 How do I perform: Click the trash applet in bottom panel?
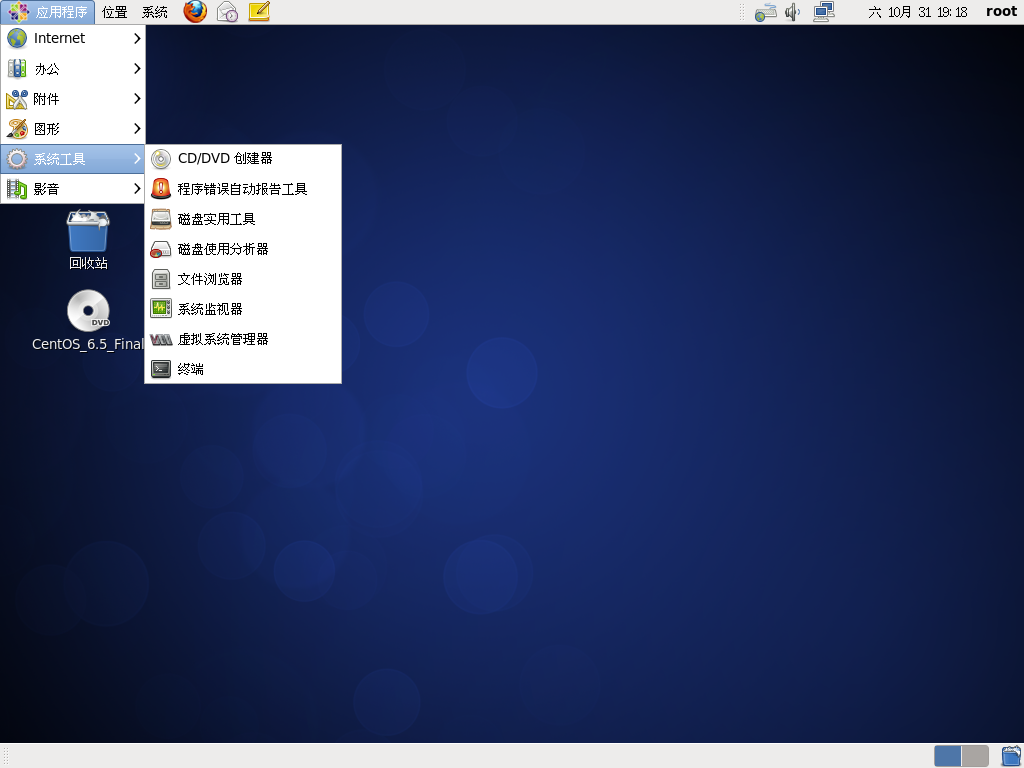pyautogui.click(x=1011, y=756)
